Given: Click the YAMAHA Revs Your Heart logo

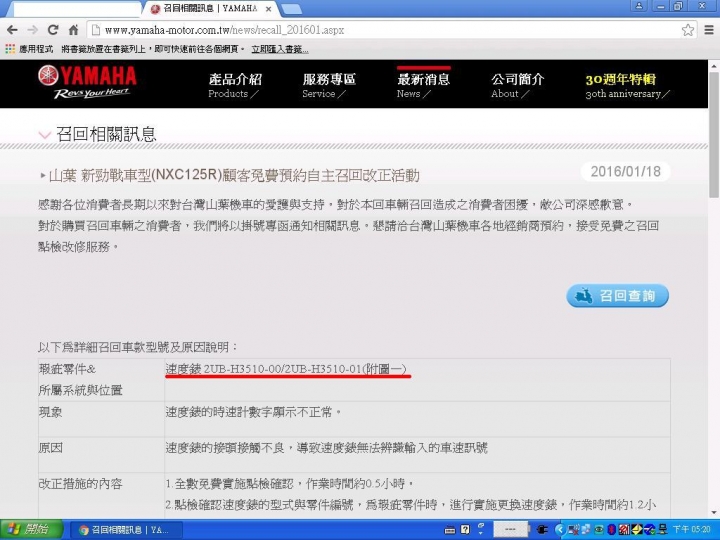Looking at the screenshot, I should click(87, 82).
